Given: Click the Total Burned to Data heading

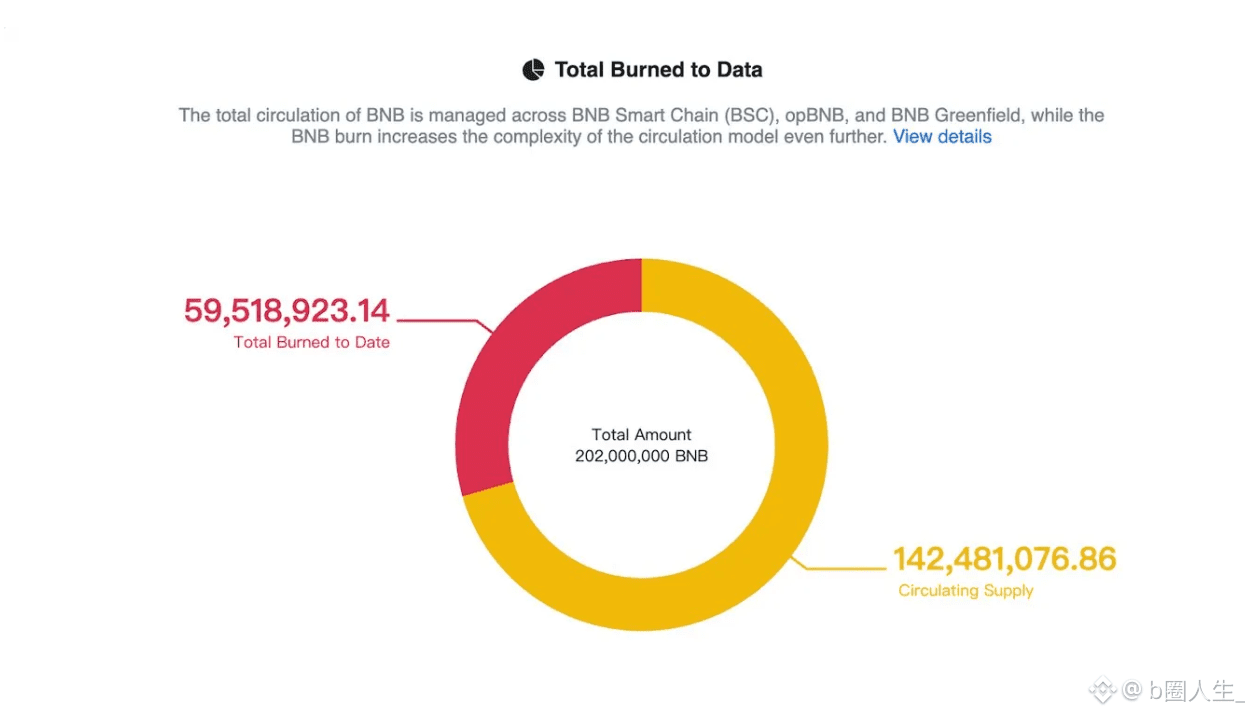Looking at the screenshot, I should click(659, 70).
